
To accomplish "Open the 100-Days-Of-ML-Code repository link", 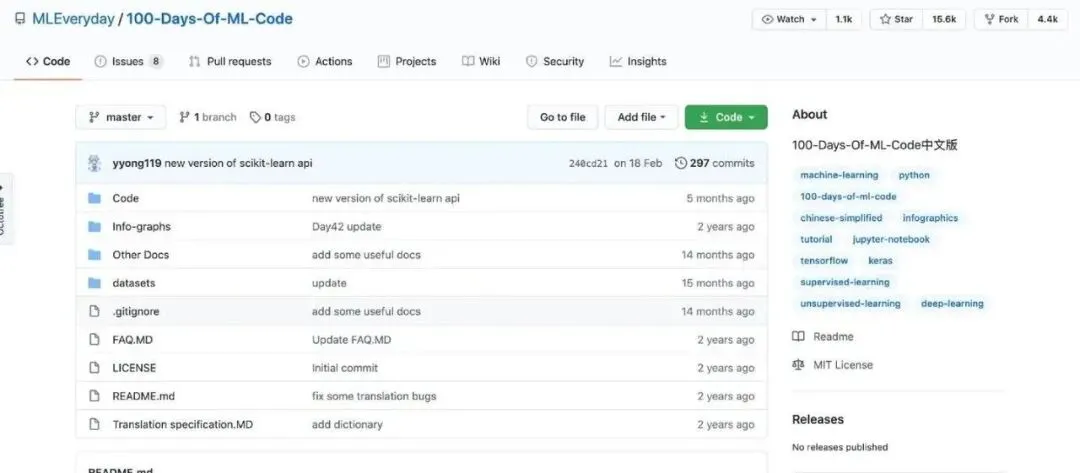I will point(209,19).
